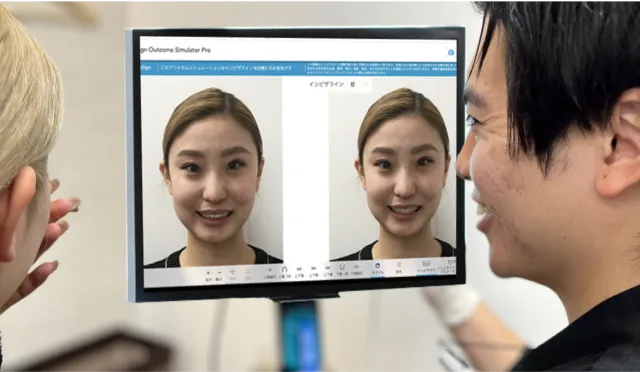Select the faded triangle tool icon
The height and width of the screenshot is (372, 640).
click(x=247, y=274)
